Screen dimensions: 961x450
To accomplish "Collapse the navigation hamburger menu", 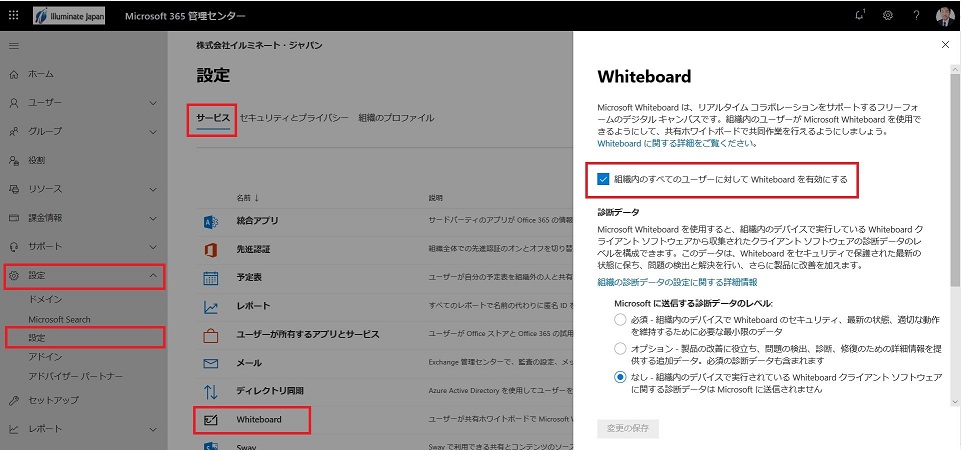I will (13, 46).
